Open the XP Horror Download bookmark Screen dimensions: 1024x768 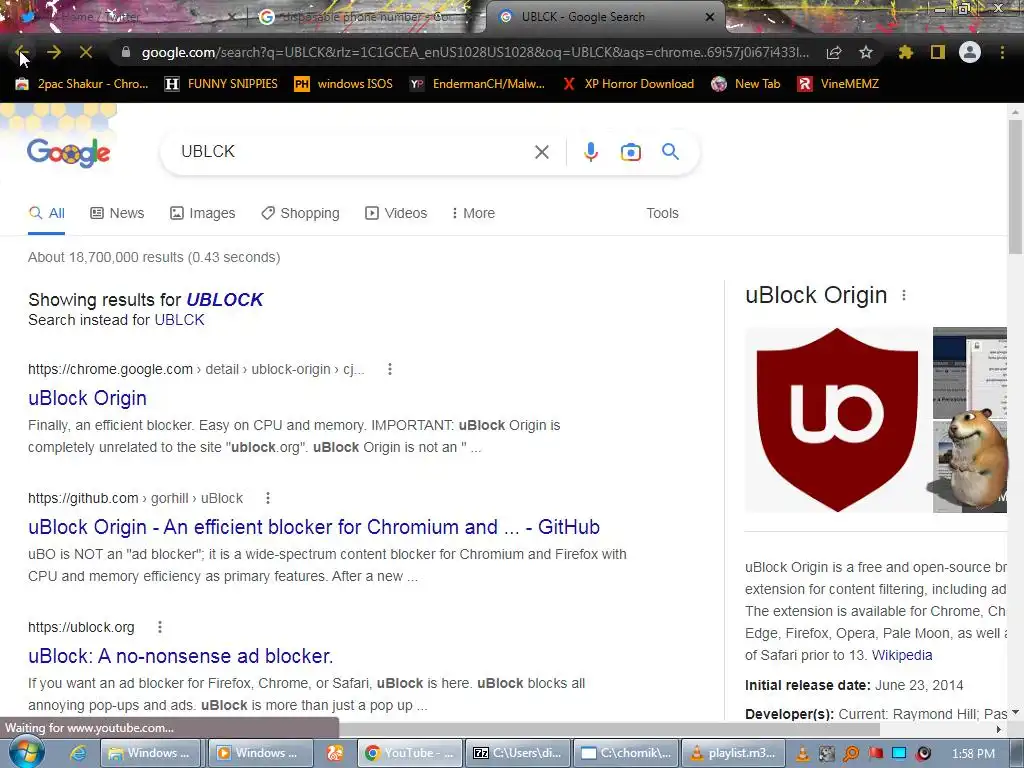(x=628, y=84)
